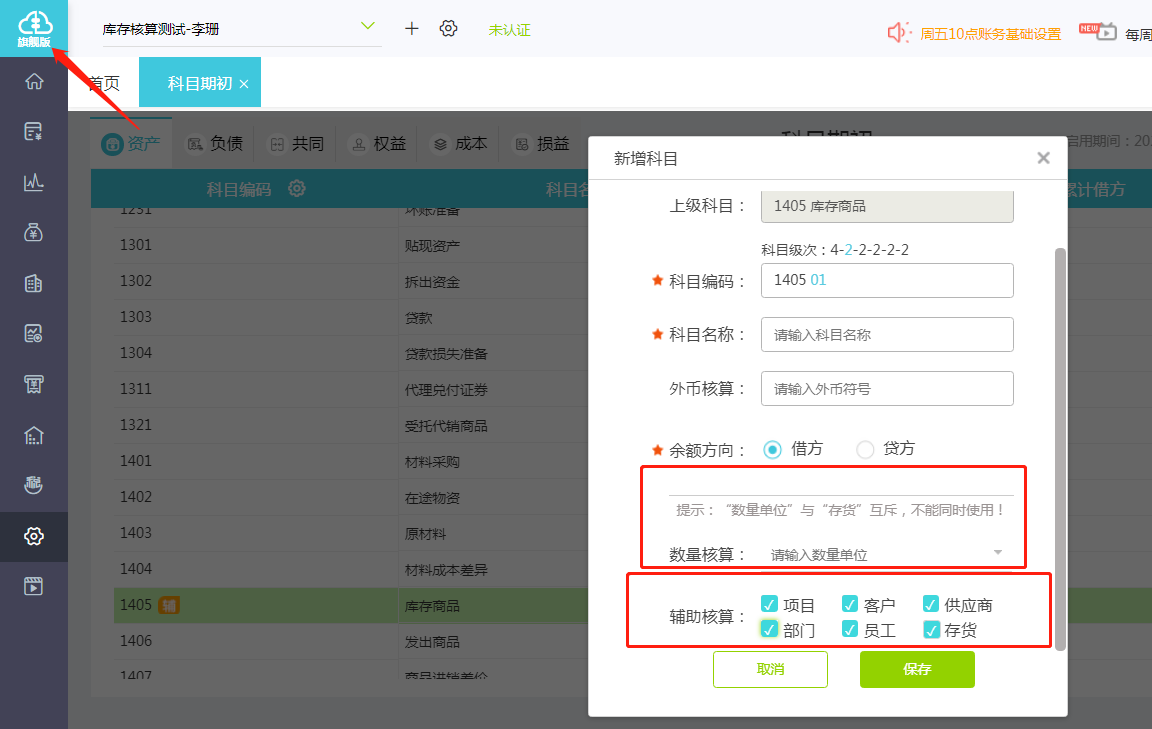The image size is (1152, 729).
Task: Switch to the 负债 category tab
Action: 214,144
